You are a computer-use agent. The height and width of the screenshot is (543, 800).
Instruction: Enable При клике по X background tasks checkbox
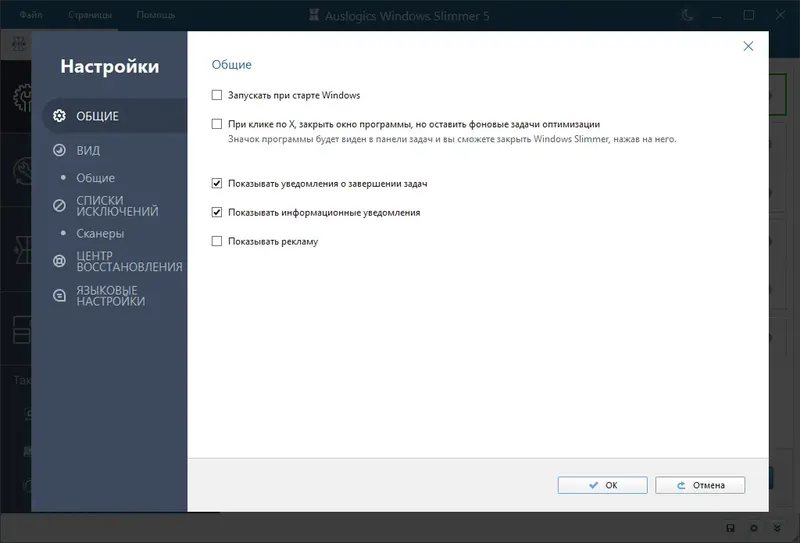point(217,124)
